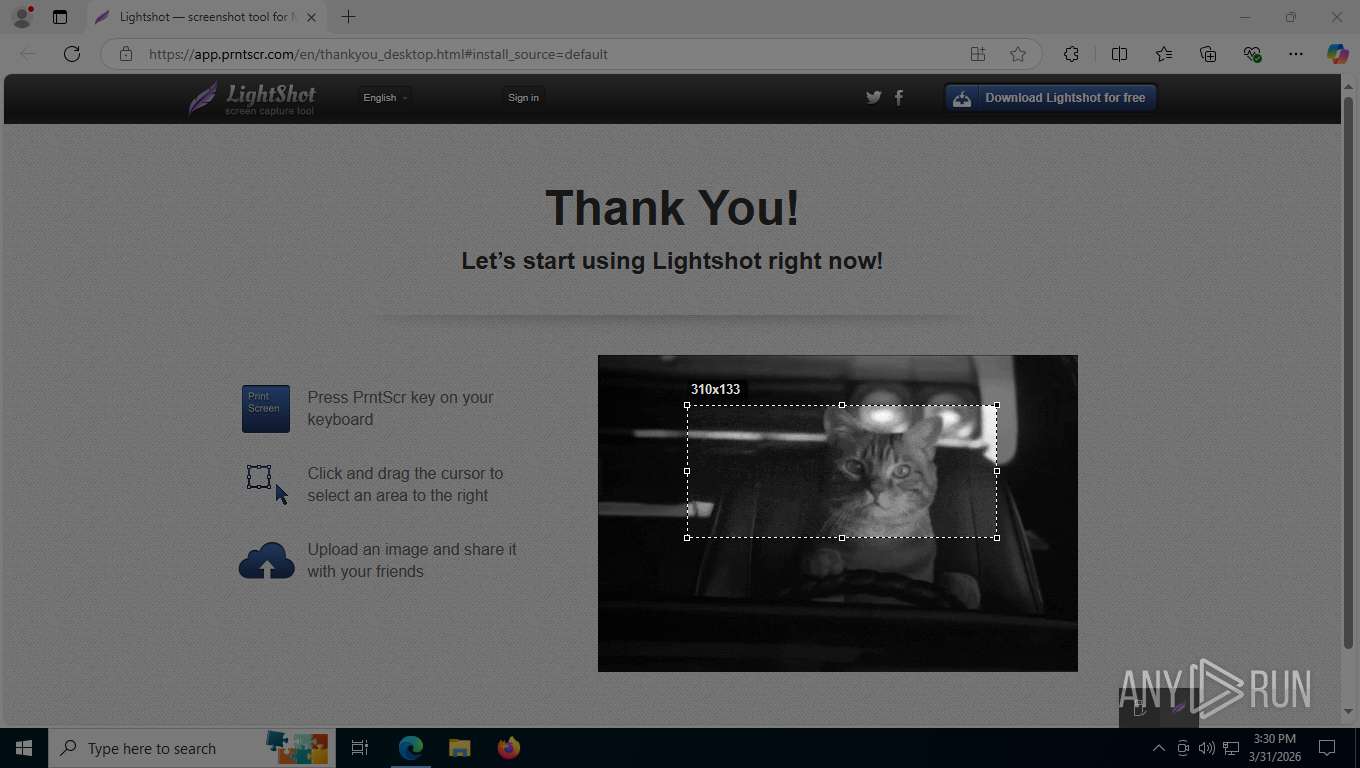Open the app available icon in address bar
This screenshot has width=1360, height=768.
coord(978,54)
